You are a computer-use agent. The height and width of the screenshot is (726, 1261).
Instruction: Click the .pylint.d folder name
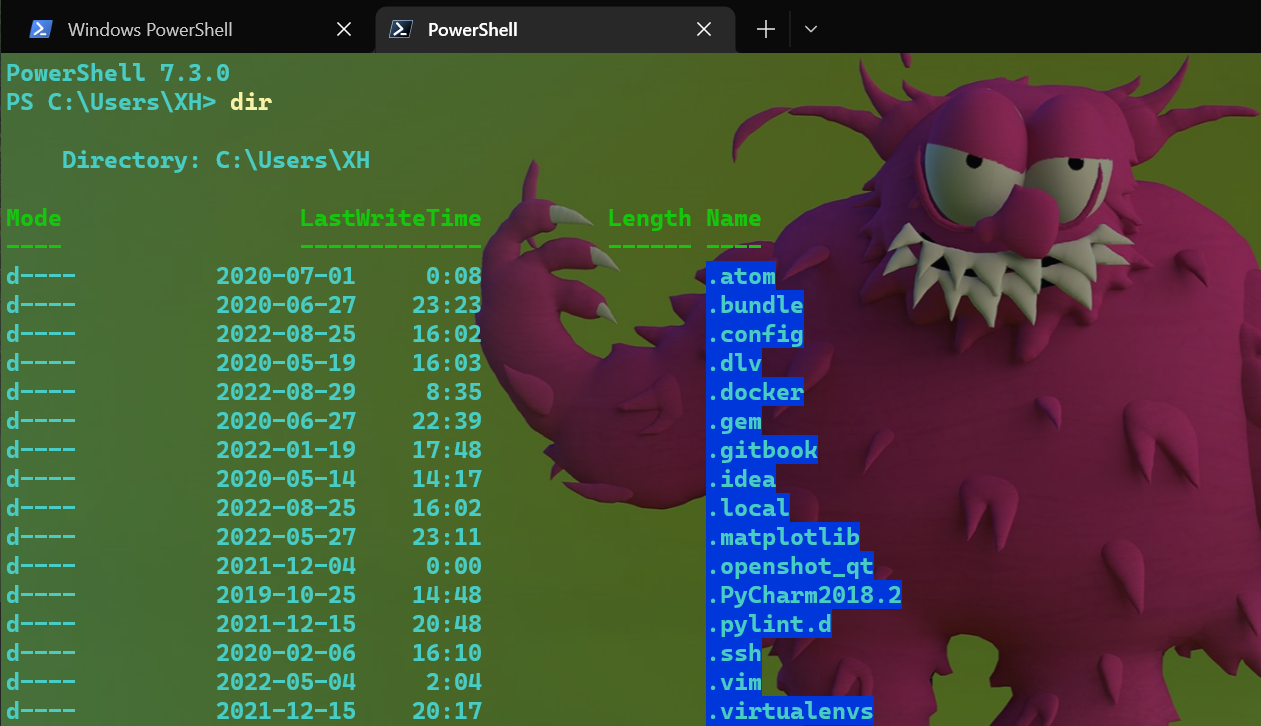pyautogui.click(x=769, y=624)
